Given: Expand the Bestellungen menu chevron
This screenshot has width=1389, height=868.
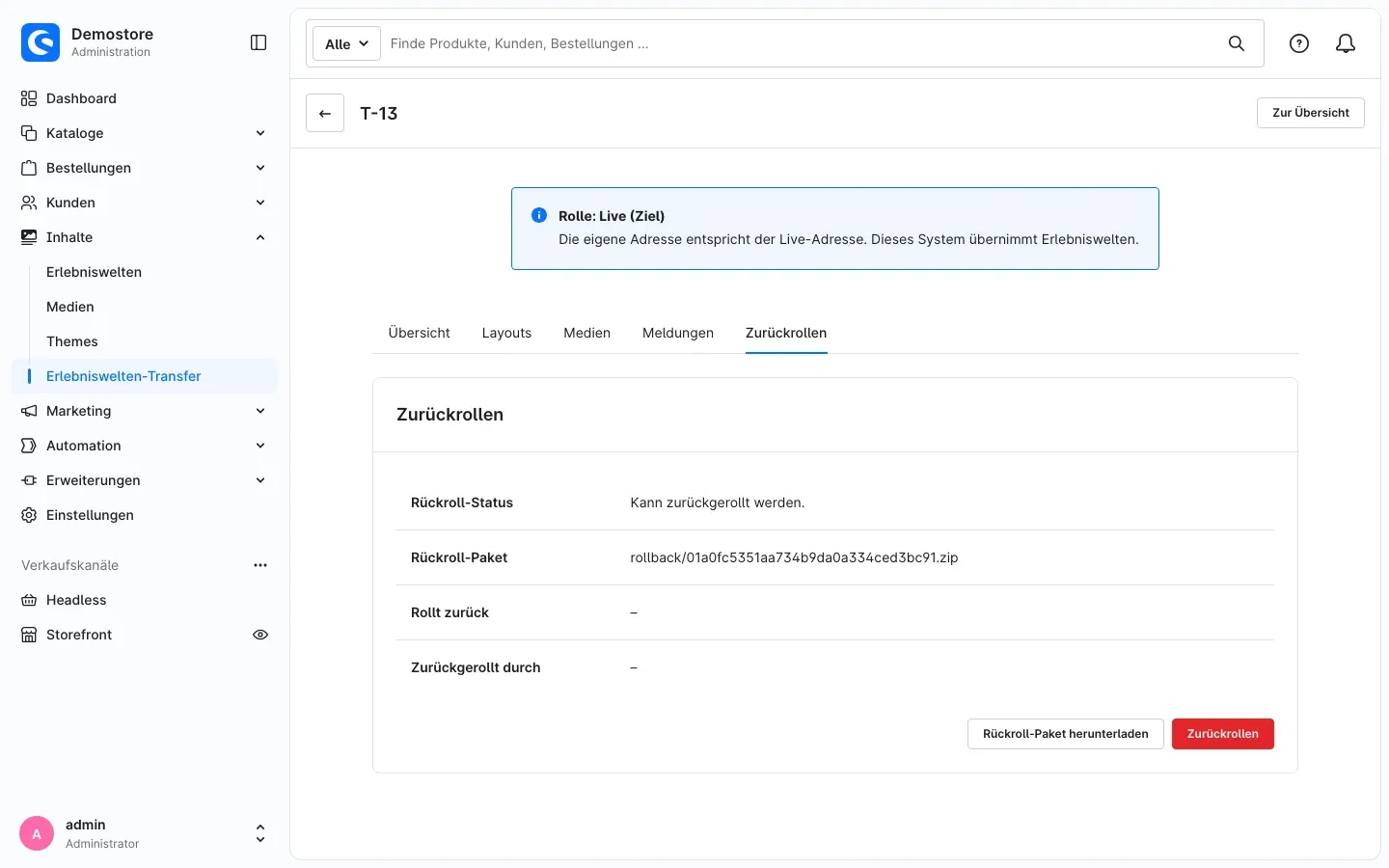Looking at the screenshot, I should 260,168.
